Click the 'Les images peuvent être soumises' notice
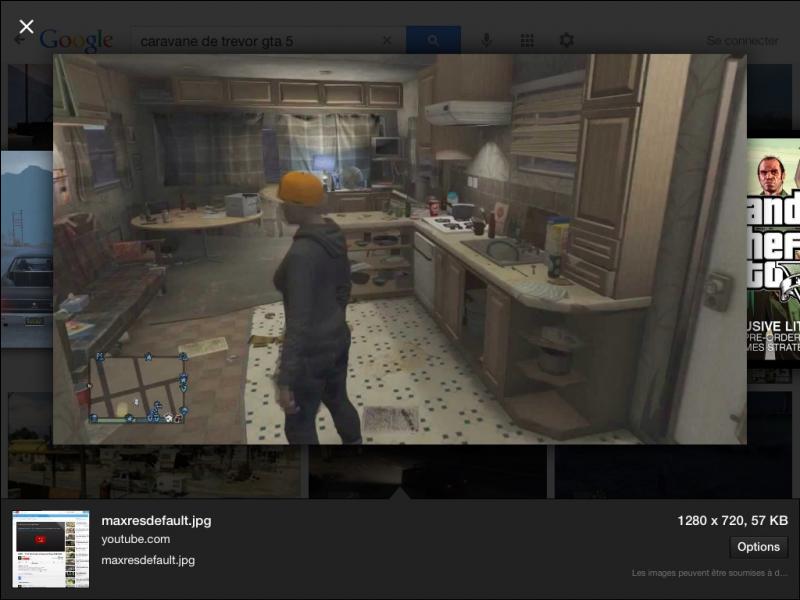Image resolution: width=800 pixels, height=600 pixels. tap(709, 573)
